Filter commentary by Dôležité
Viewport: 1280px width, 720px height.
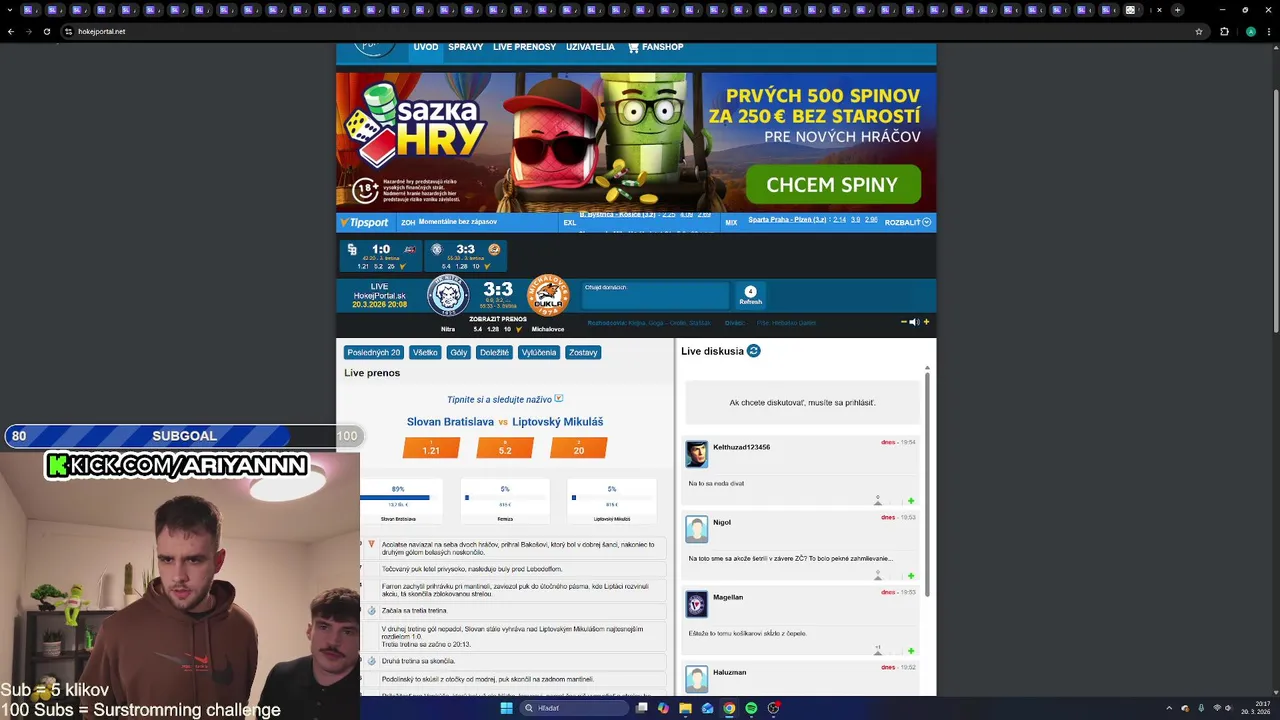(x=494, y=352)
